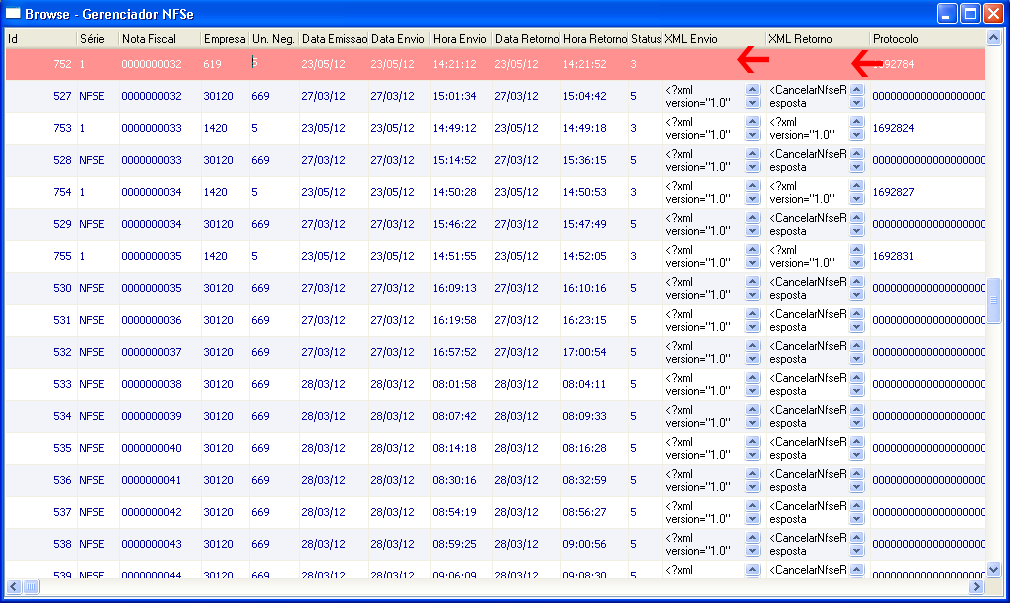Screen dimensions: 1010x603
Task: Click the Browse window title bar icon
Action: click(x=13, y=13)
